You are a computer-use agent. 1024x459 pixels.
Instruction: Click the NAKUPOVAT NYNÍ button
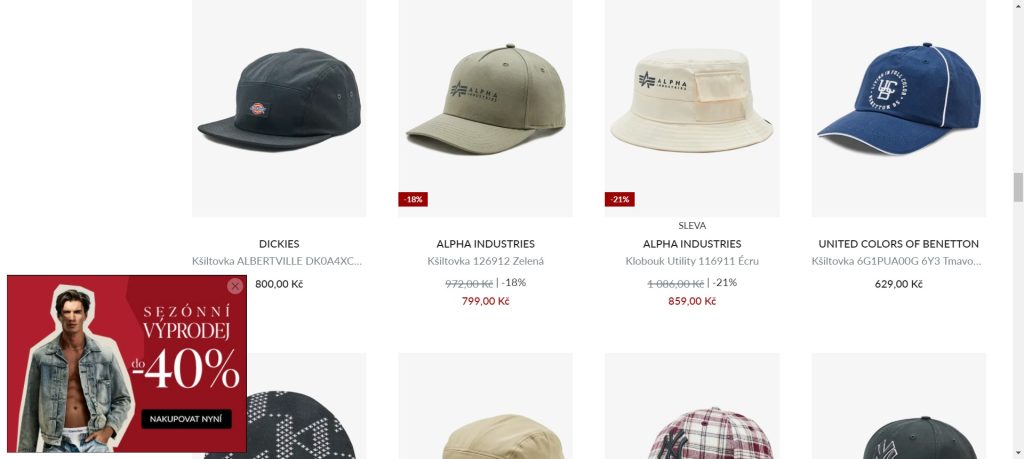point(186,419)
